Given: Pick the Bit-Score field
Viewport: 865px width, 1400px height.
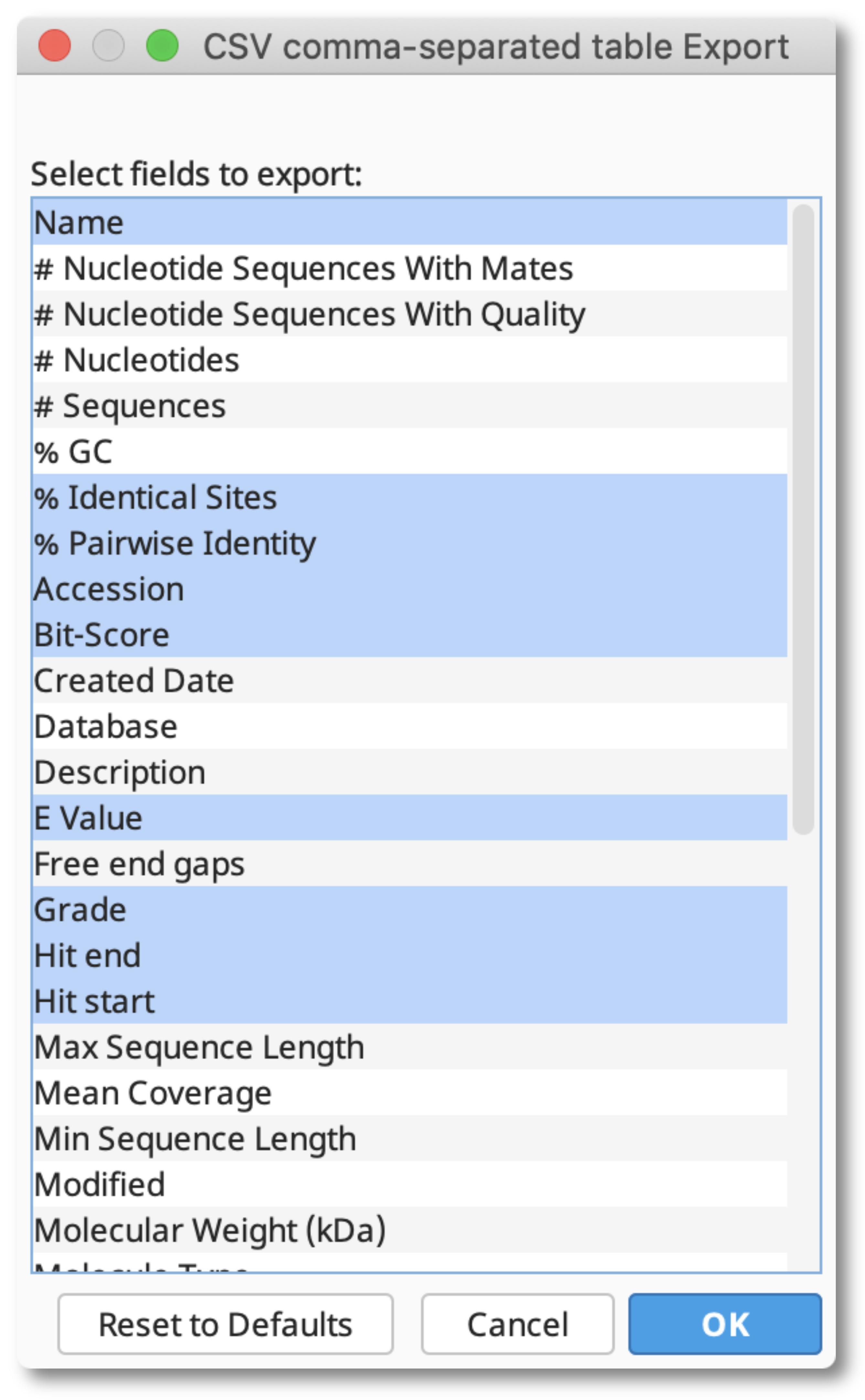Looking at the screenshot, I should [410, 634].
